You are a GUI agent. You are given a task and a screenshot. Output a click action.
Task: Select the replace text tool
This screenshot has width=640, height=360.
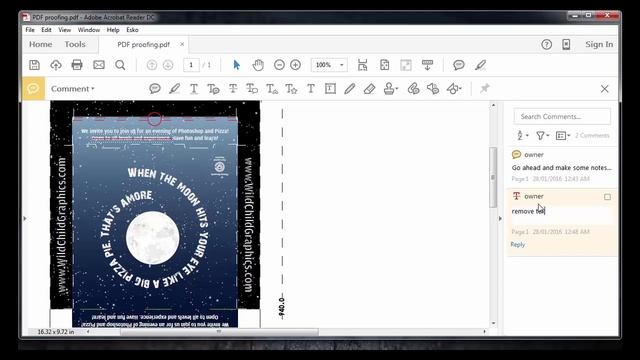click(x=252, y=89)
